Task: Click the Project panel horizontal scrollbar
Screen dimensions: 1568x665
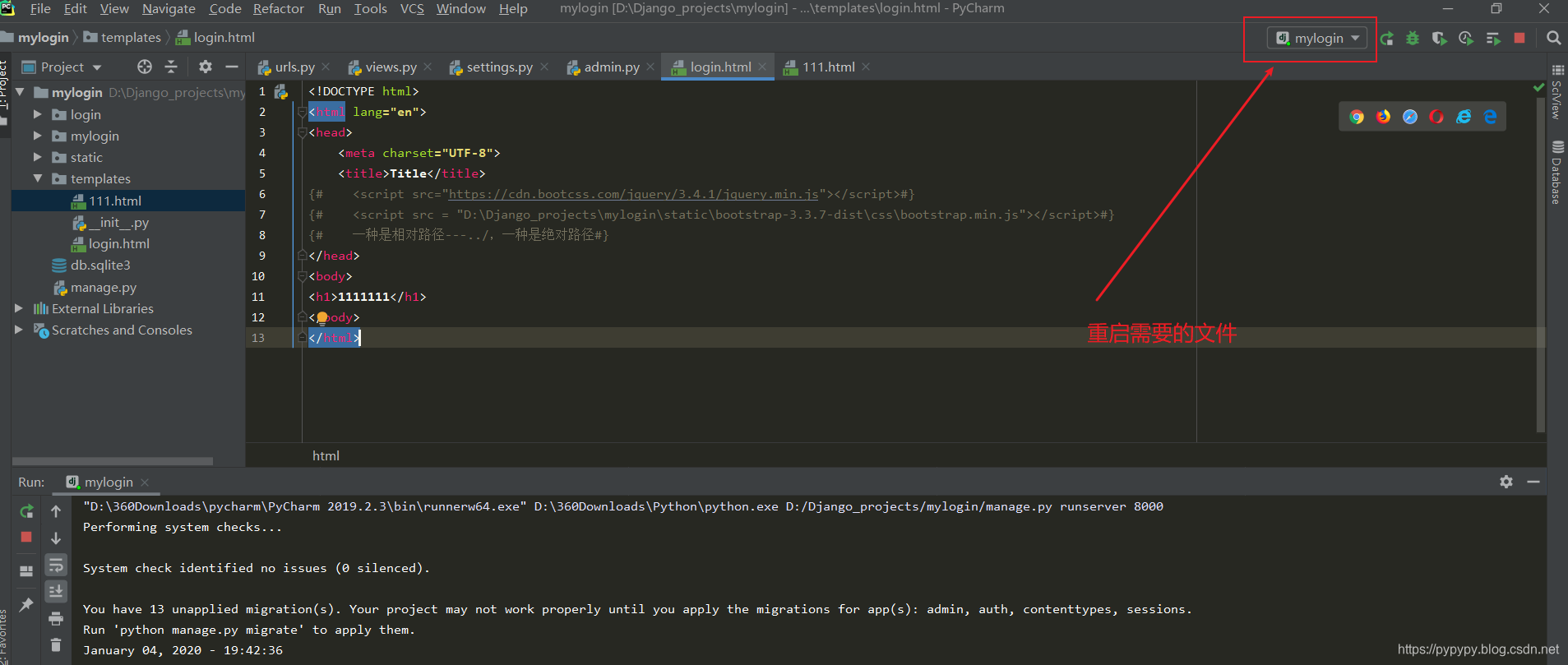Action: pos(113,461)
